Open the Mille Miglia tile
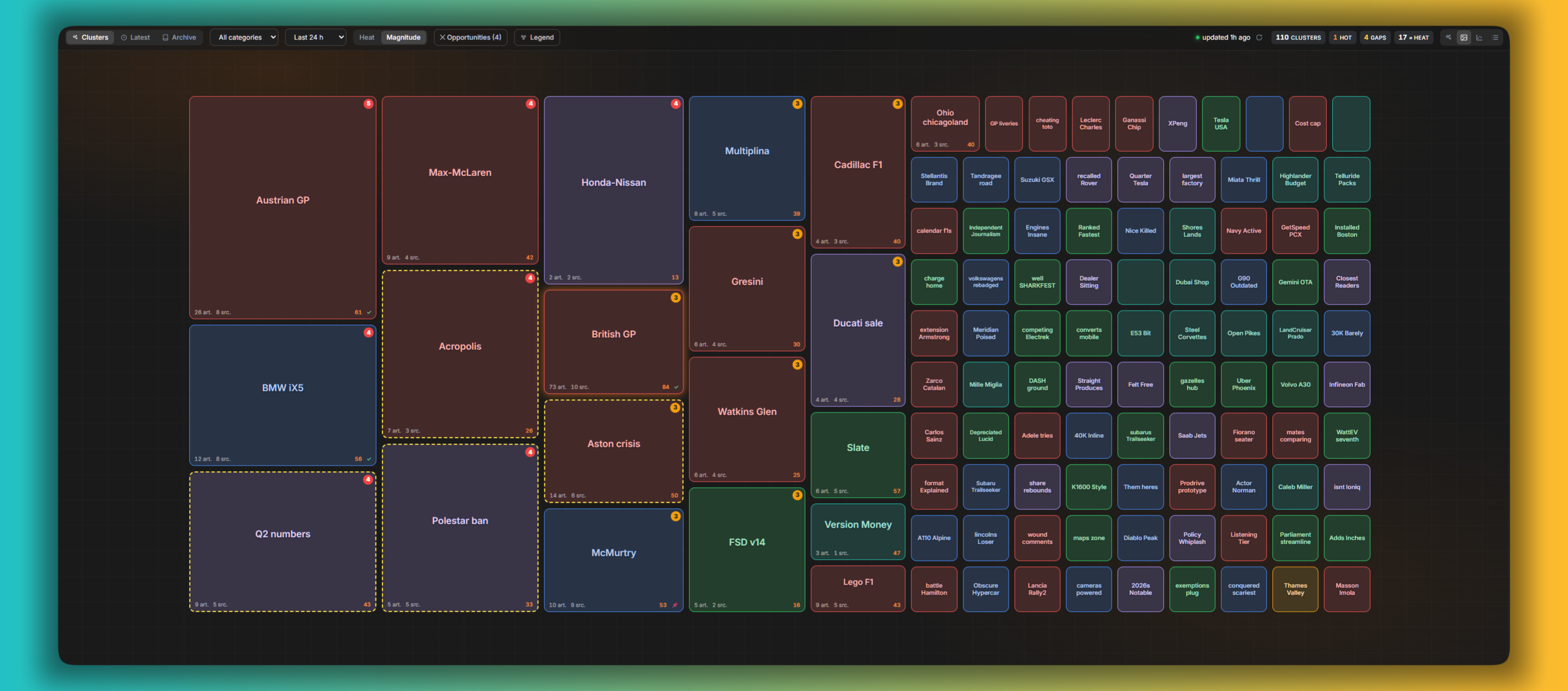 [x=986, y=384]
